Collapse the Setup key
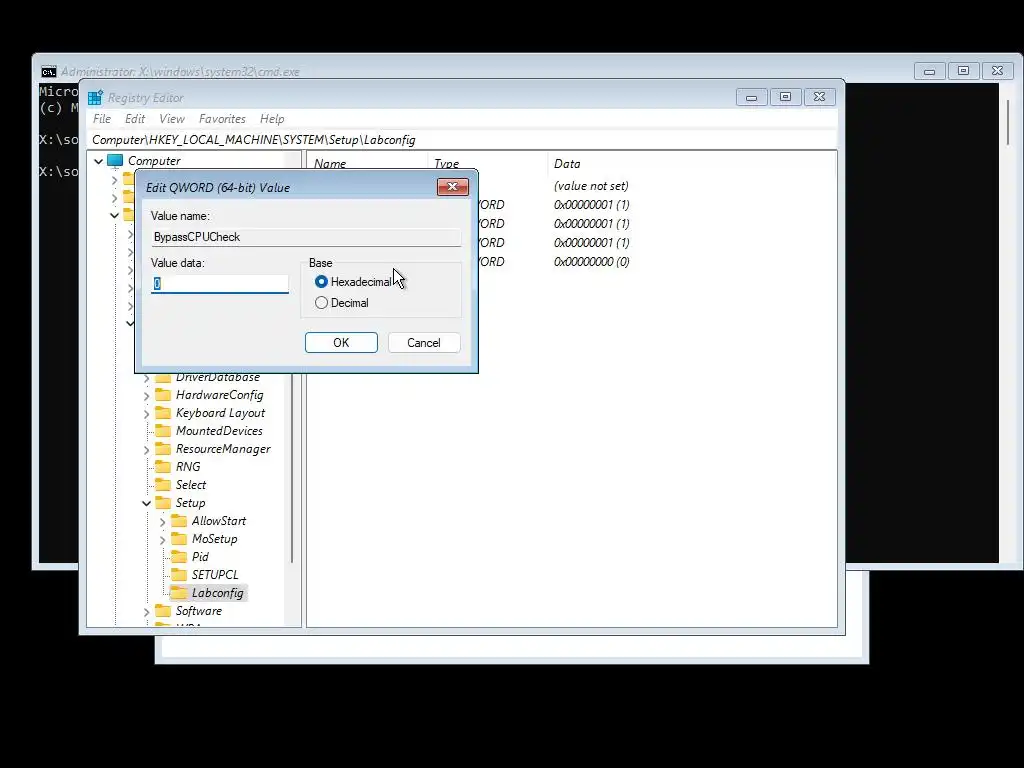This screenshot has width=1024, height=768. 146,503
